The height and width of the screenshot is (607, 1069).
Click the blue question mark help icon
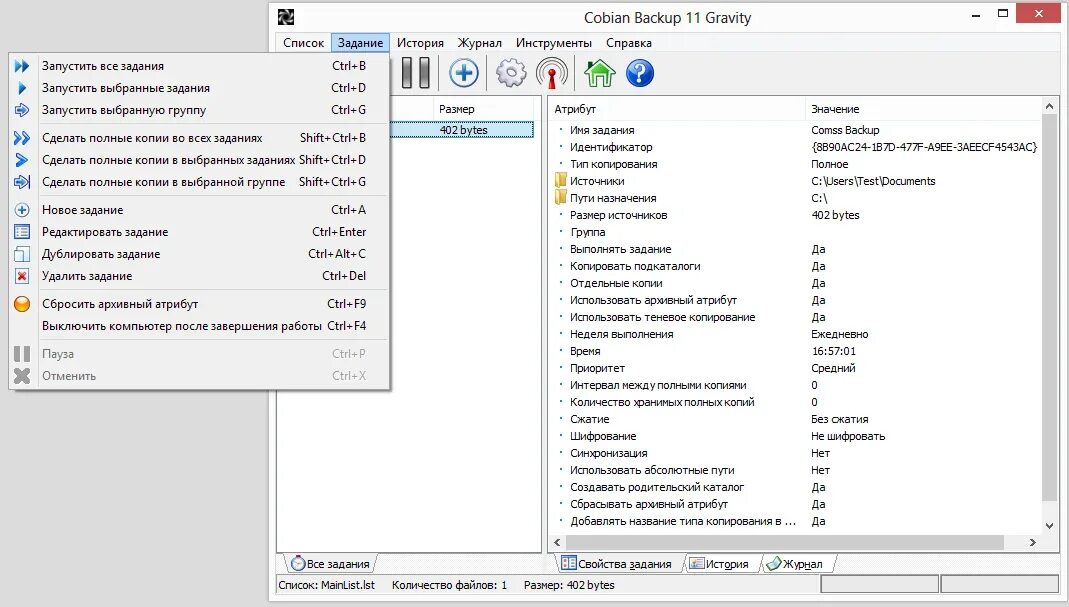click(639, 73)
